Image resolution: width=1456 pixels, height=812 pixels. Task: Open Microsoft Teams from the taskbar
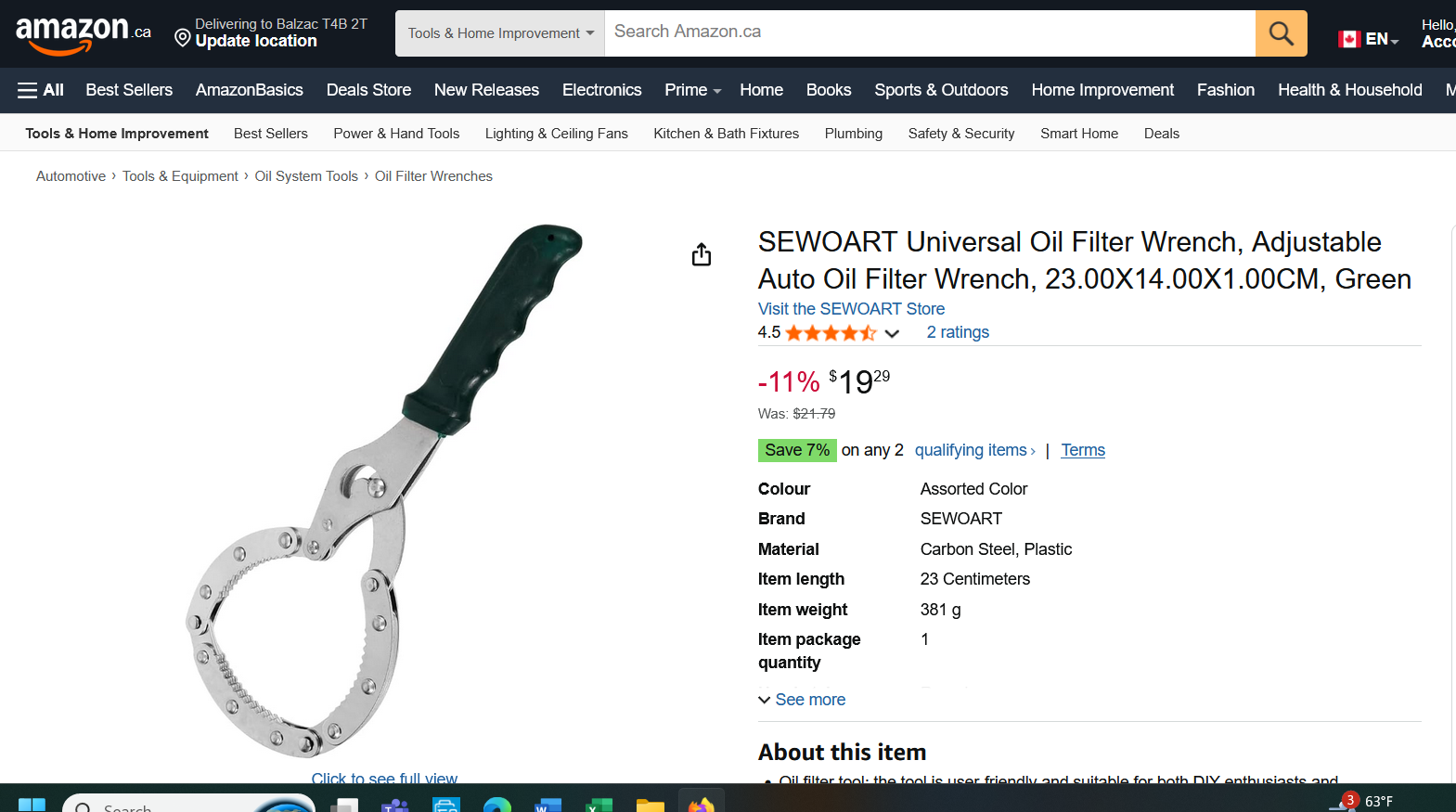coord(395,805)
